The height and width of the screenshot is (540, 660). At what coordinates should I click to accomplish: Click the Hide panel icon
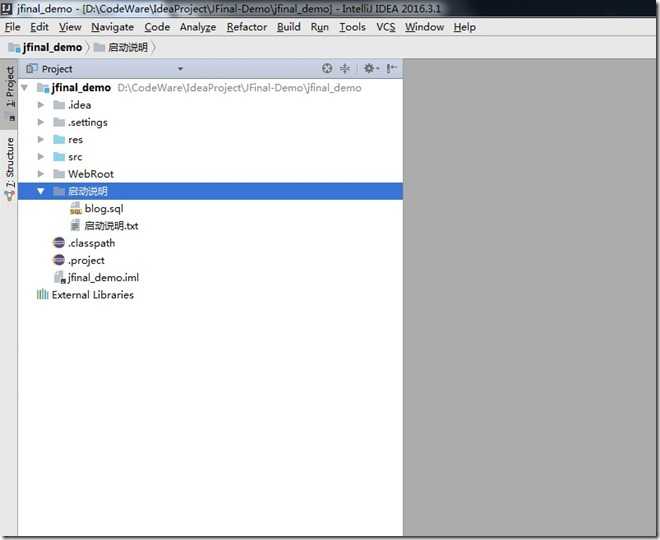click(391, 68)
